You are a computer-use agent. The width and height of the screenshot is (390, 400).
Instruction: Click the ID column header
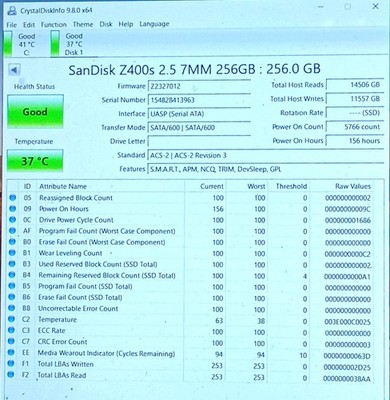[x=27, y=186]
